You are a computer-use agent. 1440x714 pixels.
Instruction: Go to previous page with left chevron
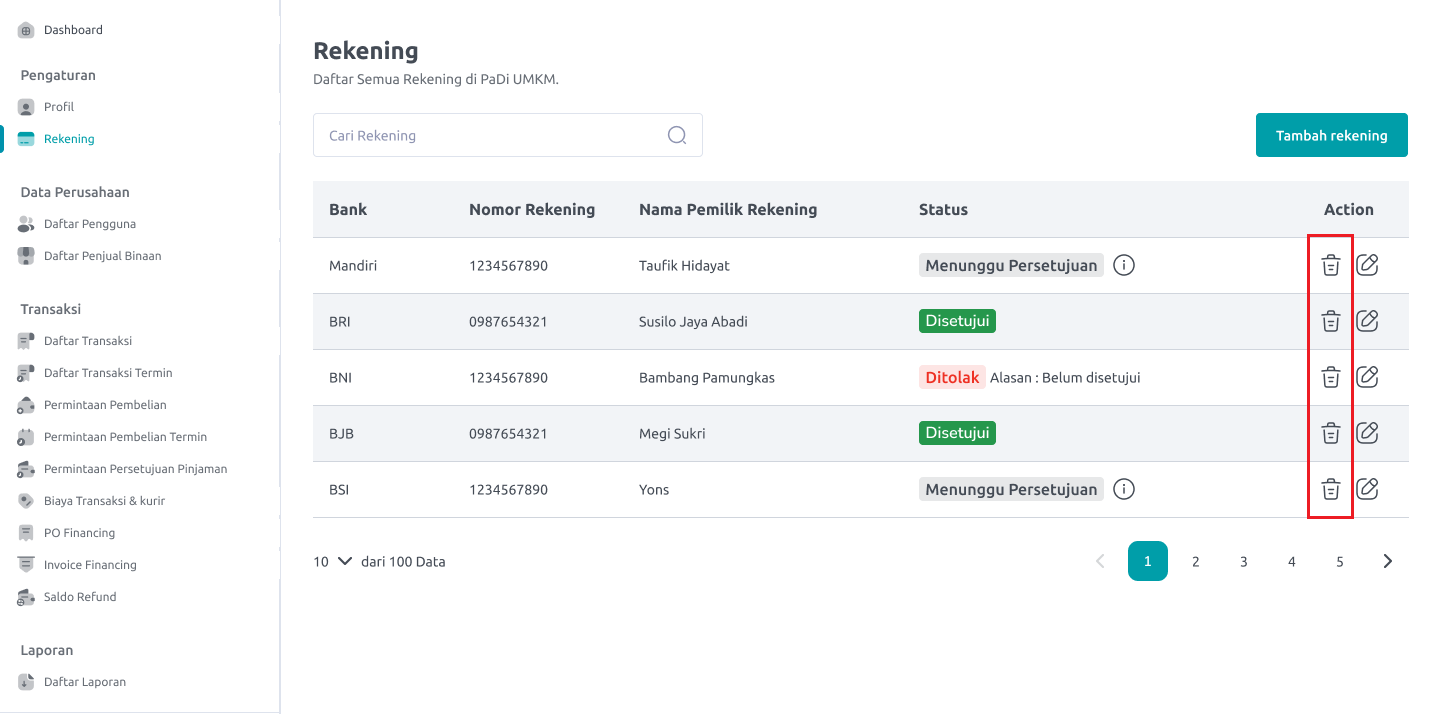(x=1100, y=562)
